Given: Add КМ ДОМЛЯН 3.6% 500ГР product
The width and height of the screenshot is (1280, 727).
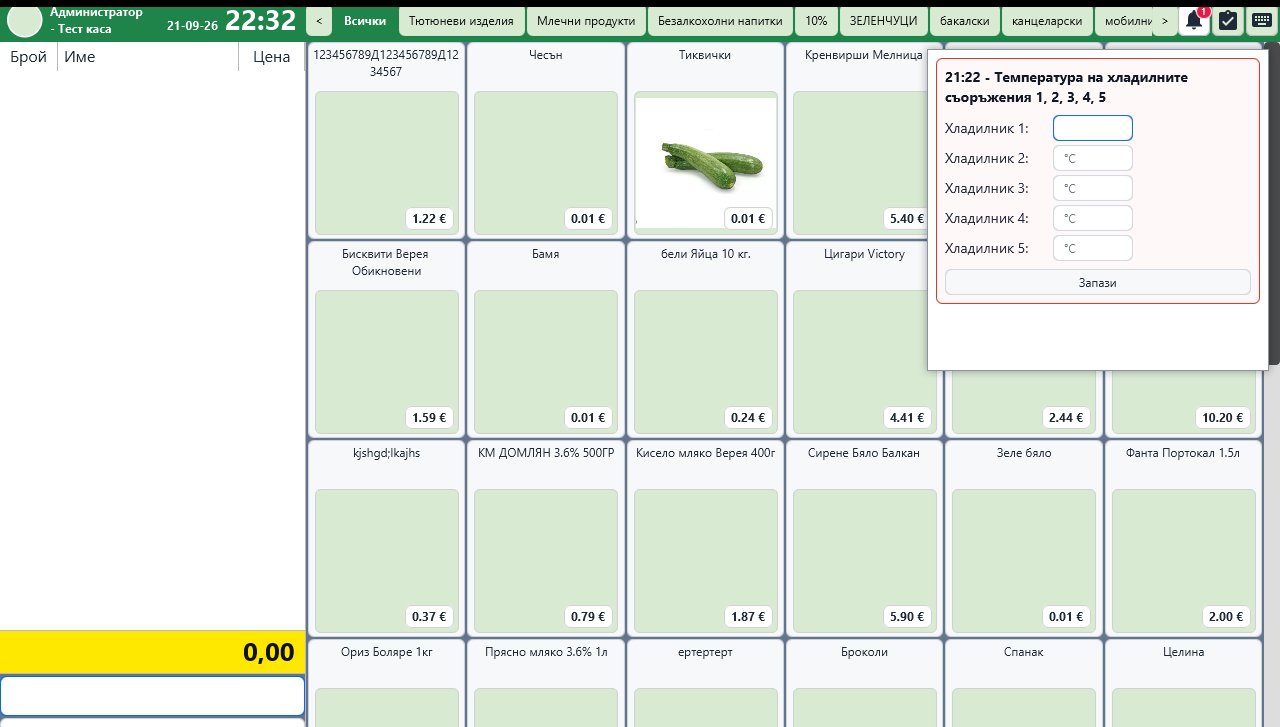Looking at the screenshot, I should click(x=546, y=538).
